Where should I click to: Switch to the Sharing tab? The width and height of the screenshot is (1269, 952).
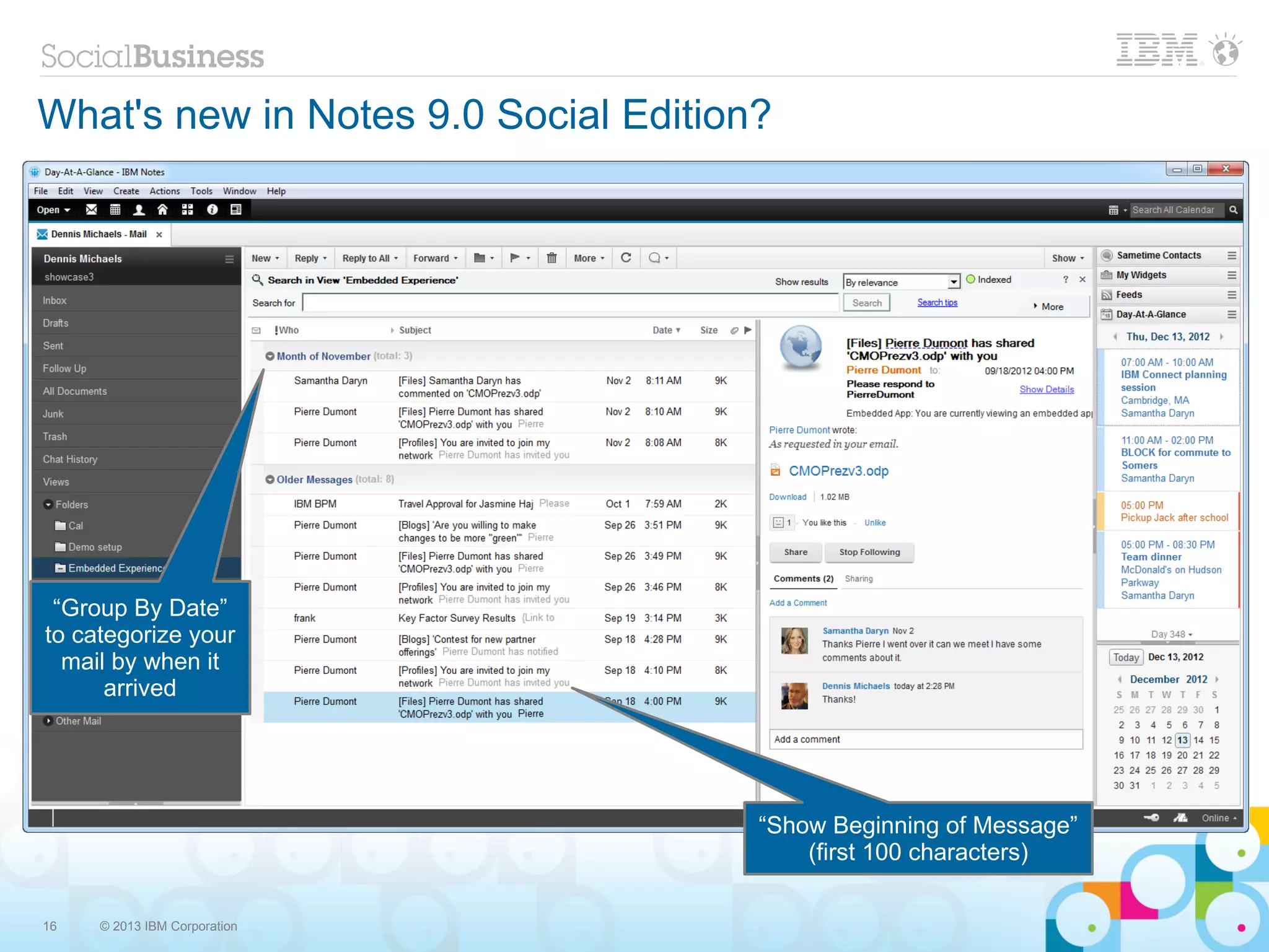[859, 579]
